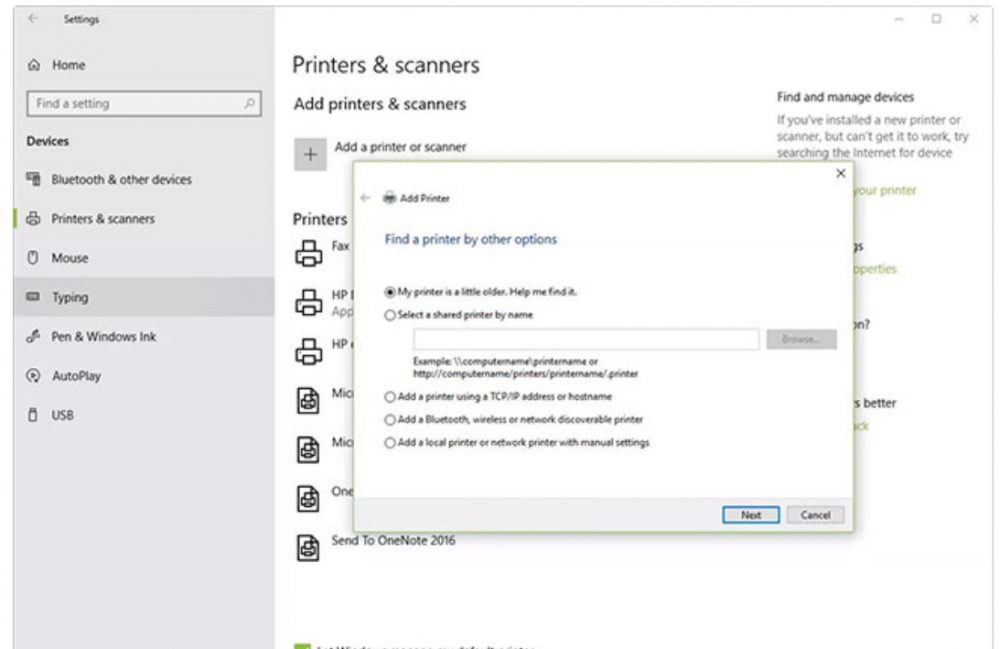
Task: Switch to Typing settings section
Action: click(x=33, y=296)
